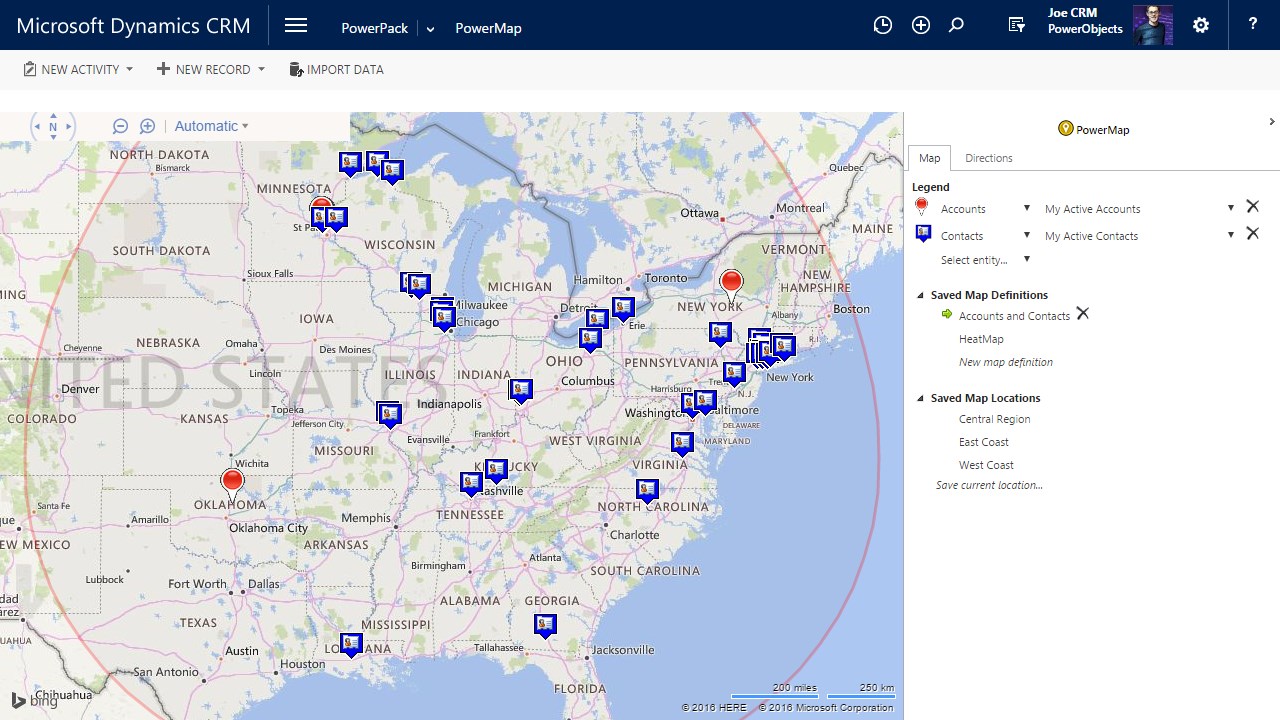
Task: Open the PowerMap navigation item
Action: 488,28
